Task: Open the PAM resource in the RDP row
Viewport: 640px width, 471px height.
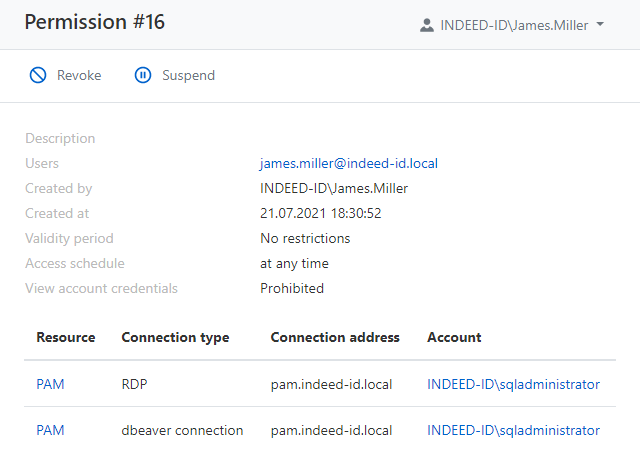Action: point(50,384)
